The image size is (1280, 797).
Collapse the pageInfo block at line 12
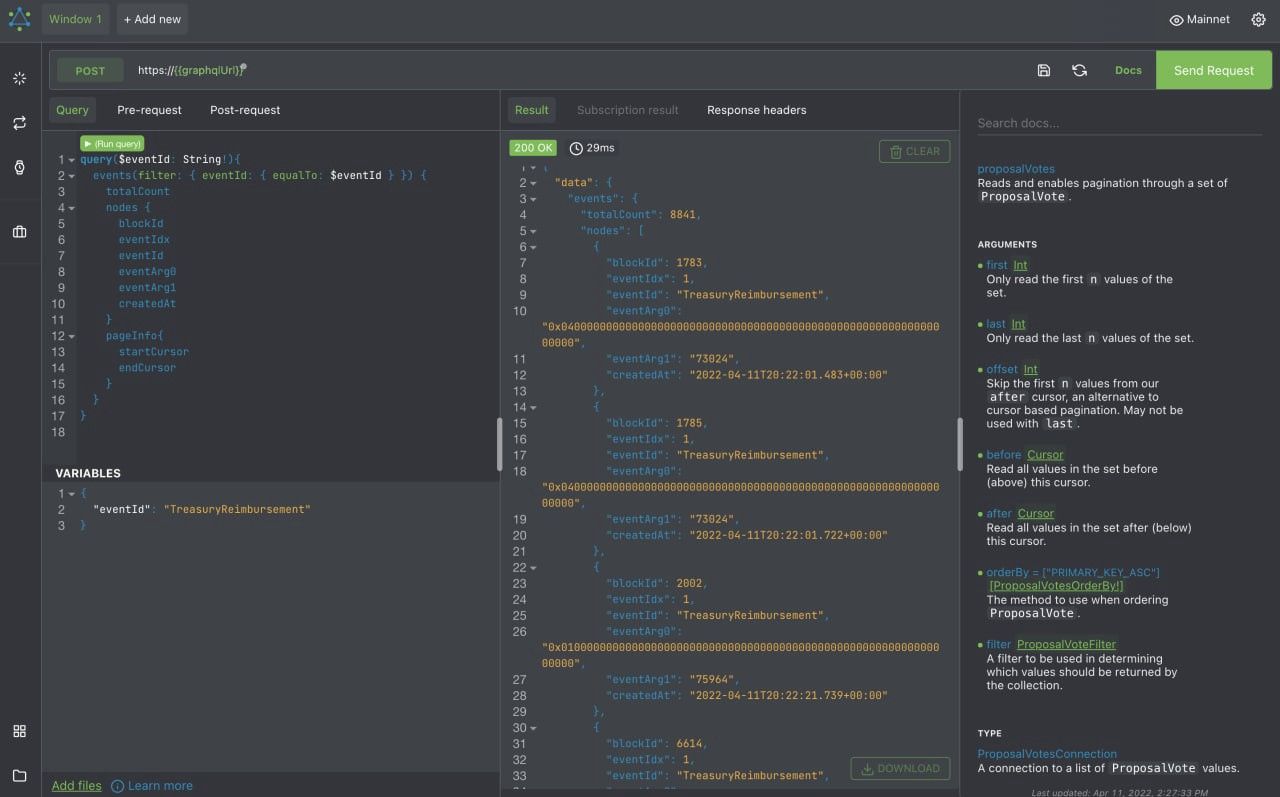(72, 336)
